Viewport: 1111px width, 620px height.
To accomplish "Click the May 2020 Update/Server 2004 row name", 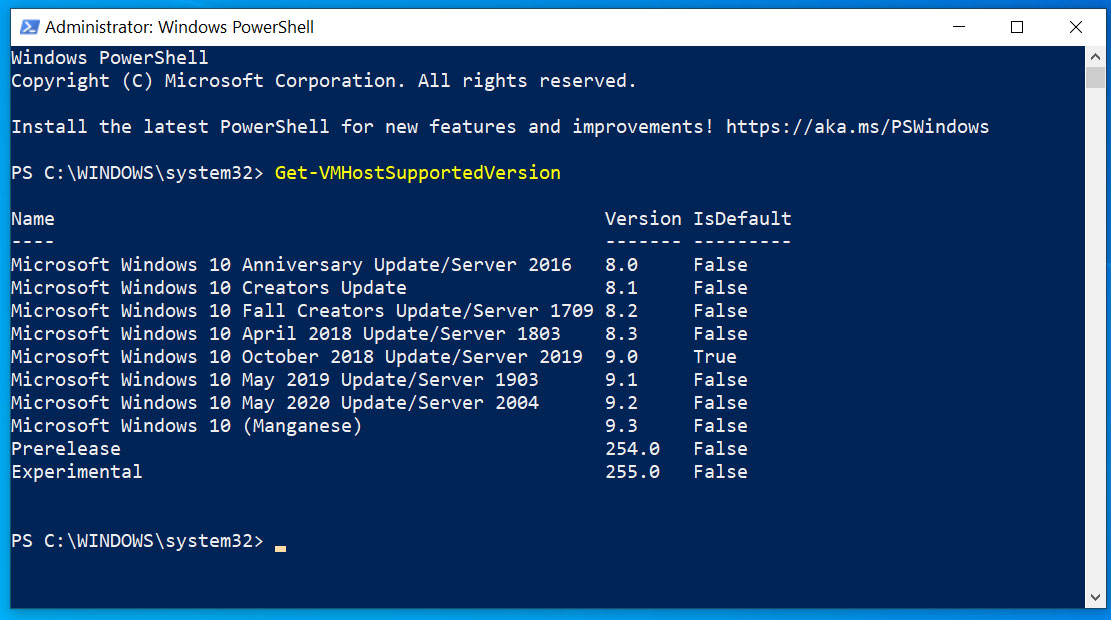I will (275, 402).
